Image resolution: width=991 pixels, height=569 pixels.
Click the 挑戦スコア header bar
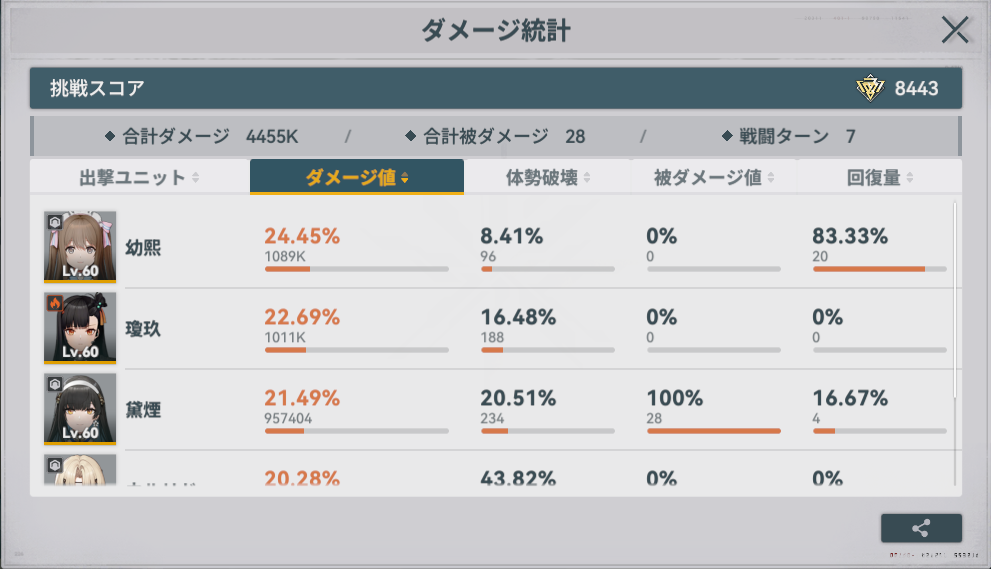coord(450,88)
